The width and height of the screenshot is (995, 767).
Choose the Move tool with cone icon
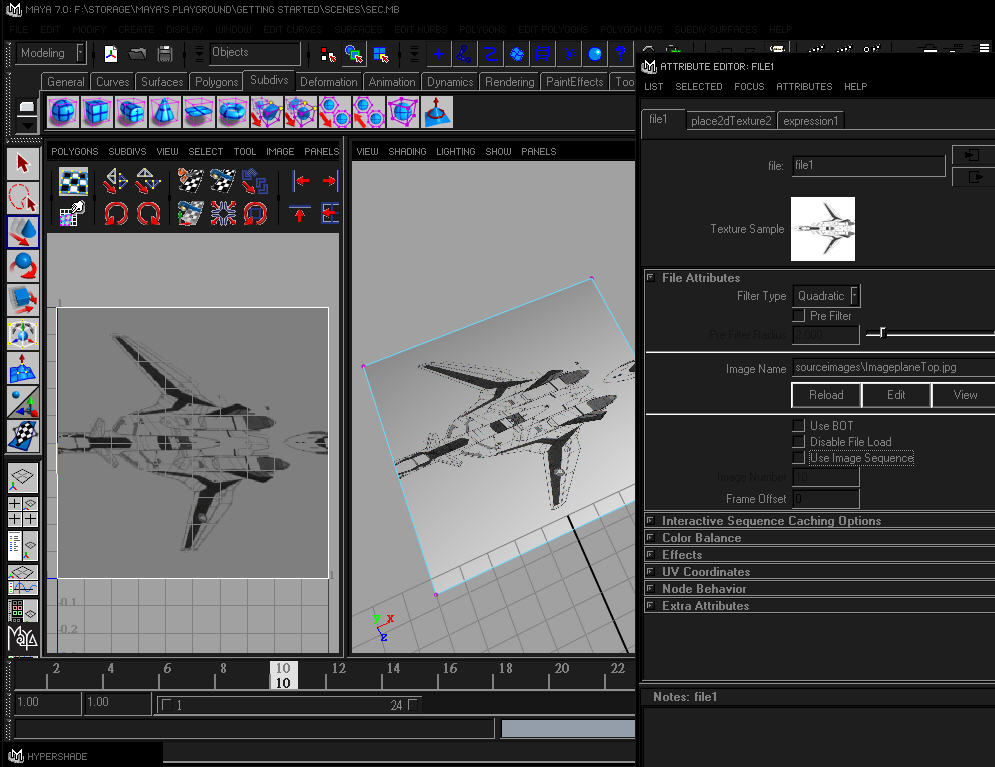point(23,232)
